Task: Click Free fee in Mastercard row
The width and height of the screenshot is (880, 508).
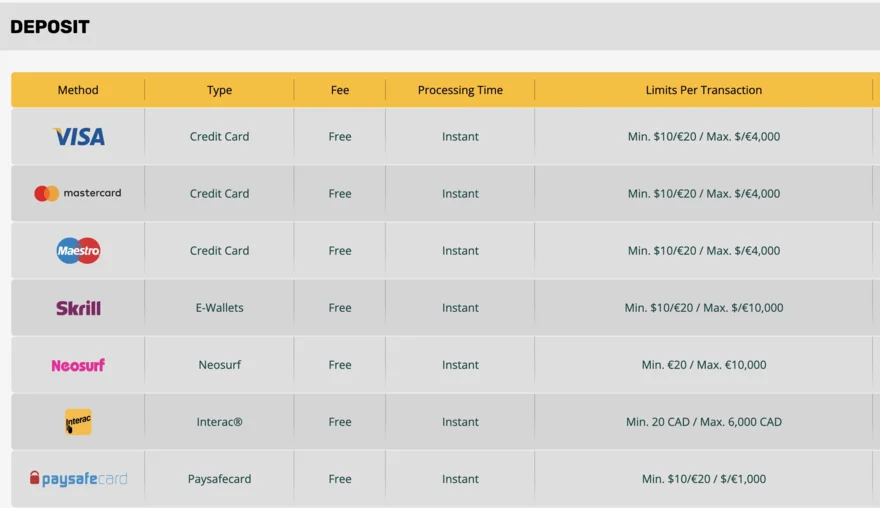Action: pyautogui.click(x=340, y=194)
